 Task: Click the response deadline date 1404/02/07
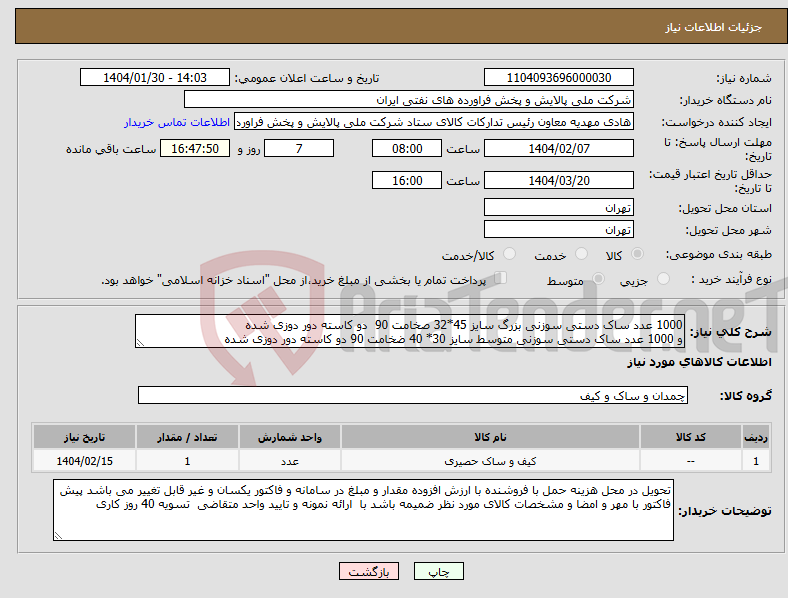558,148
